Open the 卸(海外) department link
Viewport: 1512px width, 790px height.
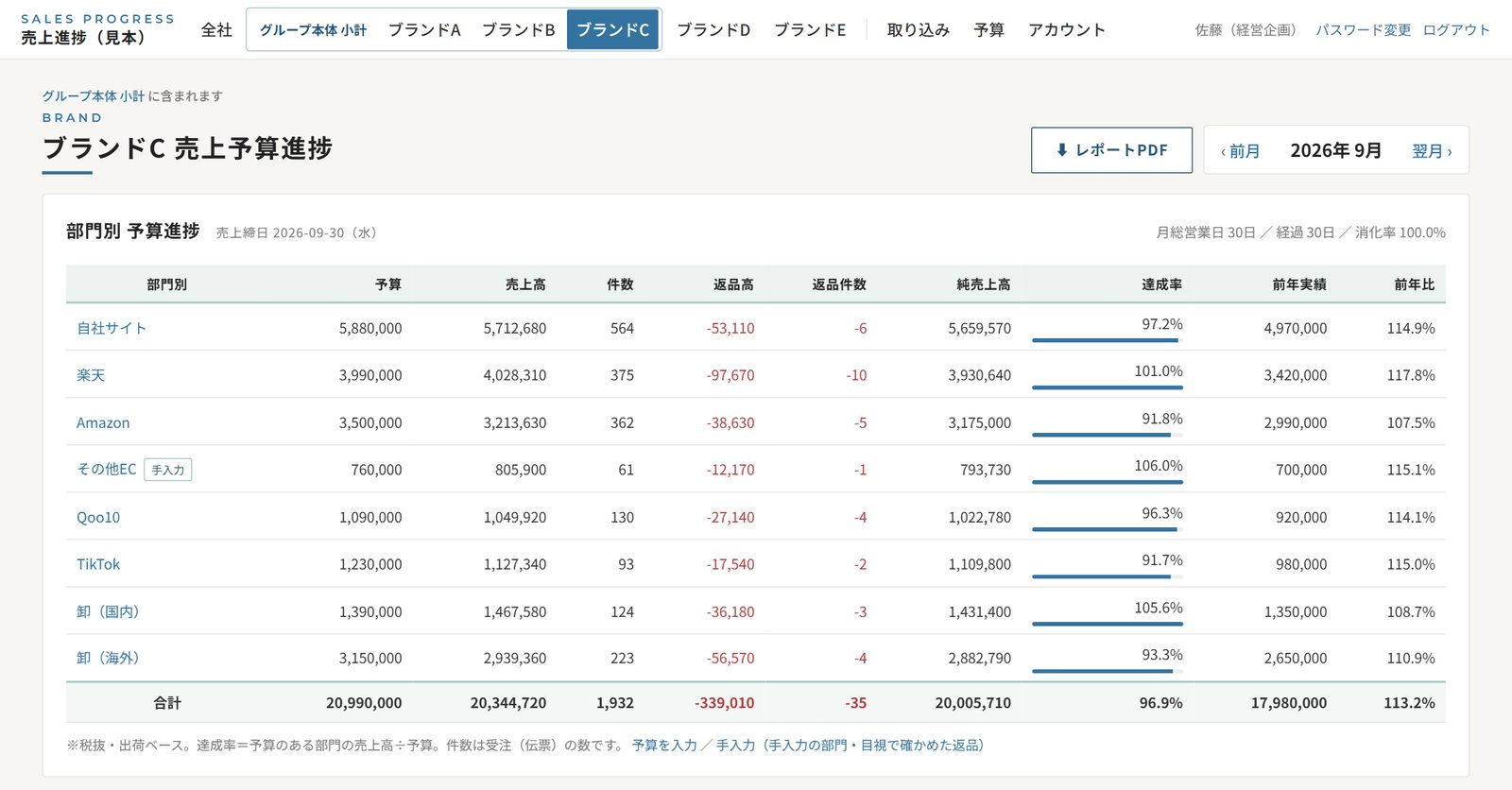click(108, 658)
